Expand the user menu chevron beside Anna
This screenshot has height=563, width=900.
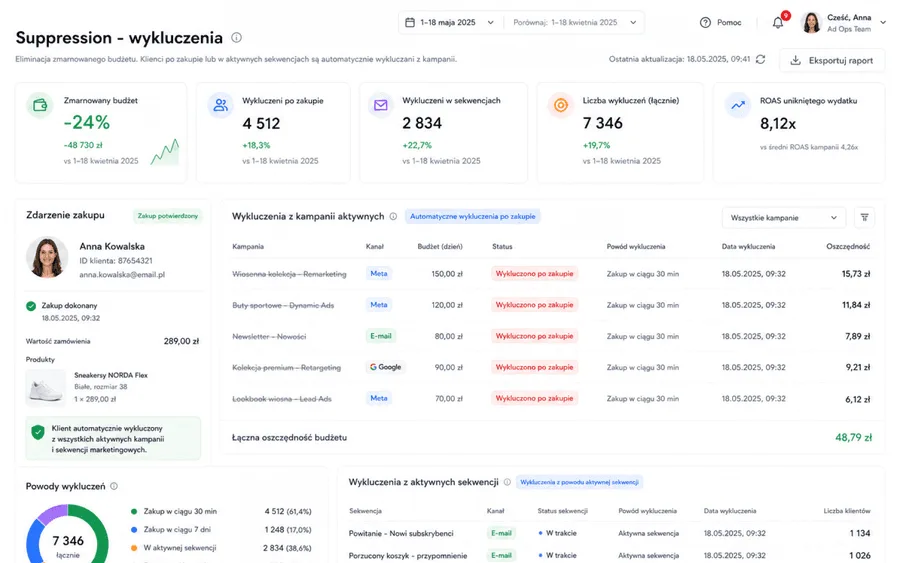click(x=883, y=22)
